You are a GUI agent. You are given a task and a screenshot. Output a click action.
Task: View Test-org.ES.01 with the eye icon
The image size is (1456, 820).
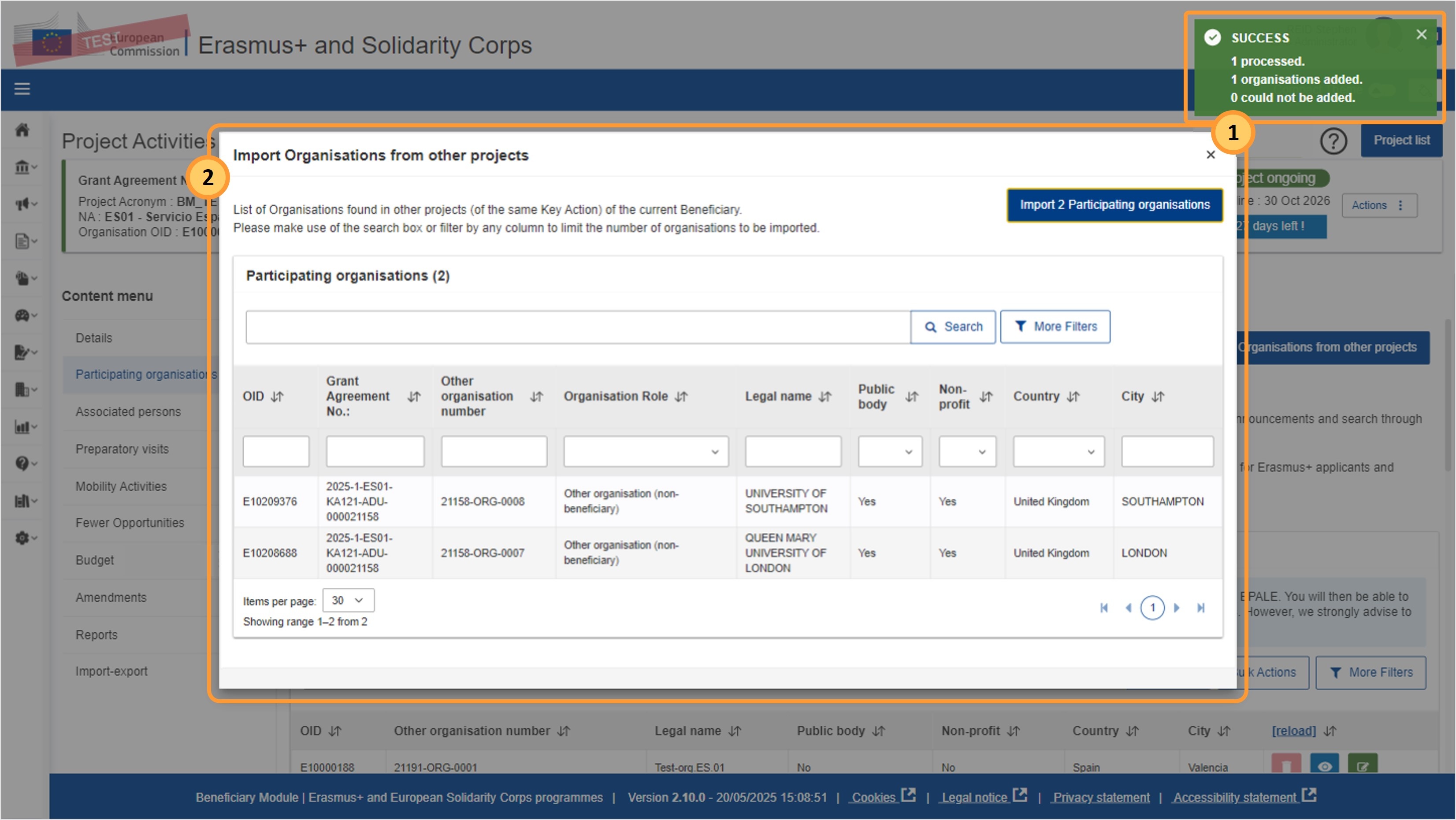1324,764
